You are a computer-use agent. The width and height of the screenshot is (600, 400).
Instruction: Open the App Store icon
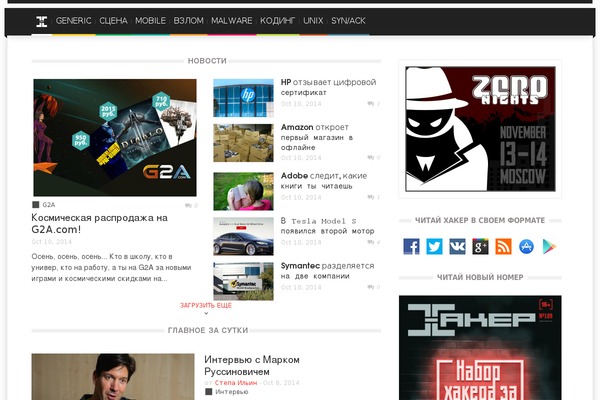click(x=526, y=247)
